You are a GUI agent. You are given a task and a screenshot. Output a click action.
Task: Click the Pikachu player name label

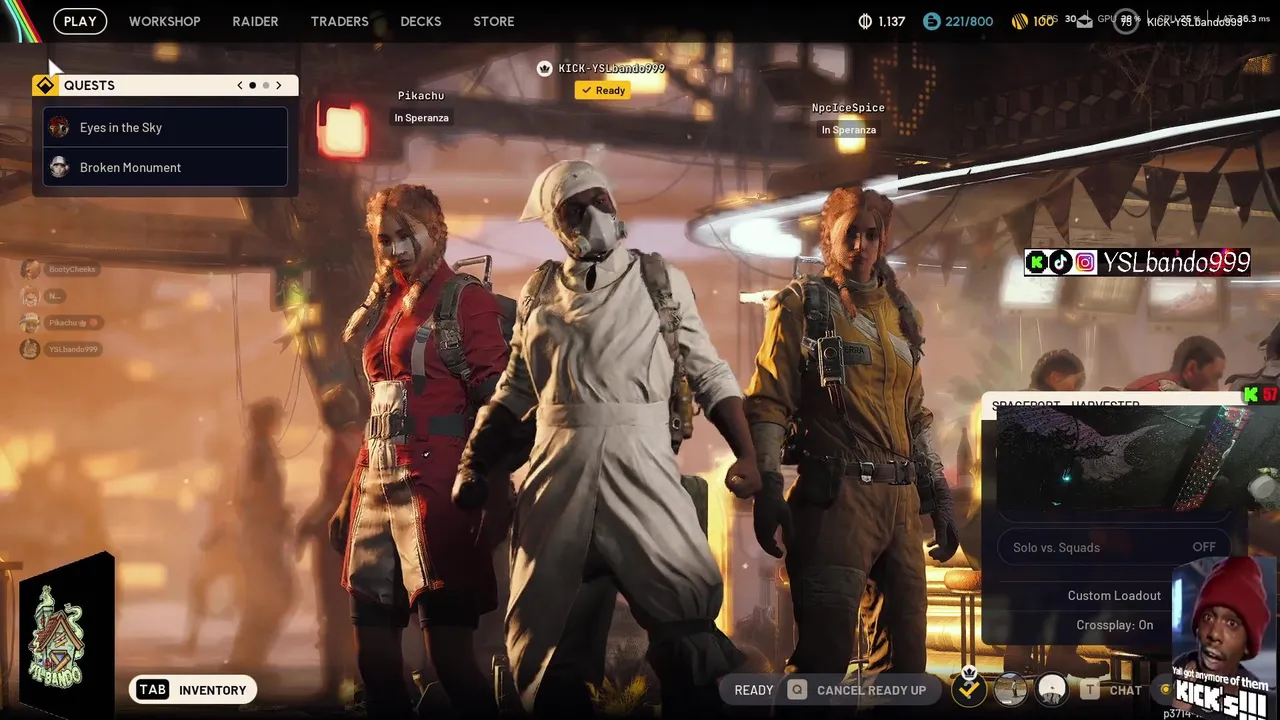(x=421, y=96)
